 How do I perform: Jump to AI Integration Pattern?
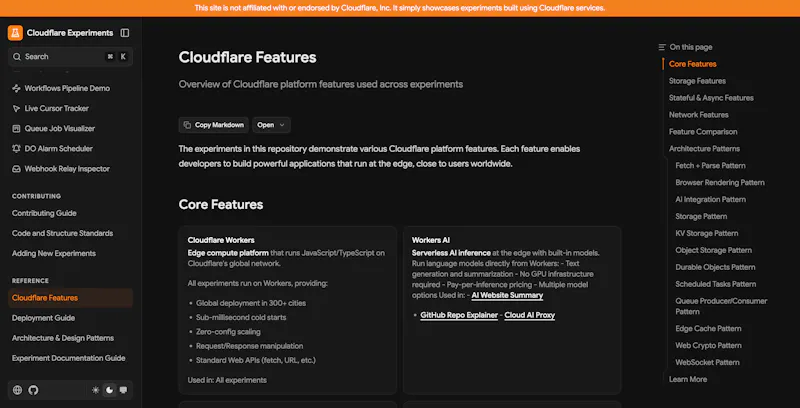click(x=710, y=199)
